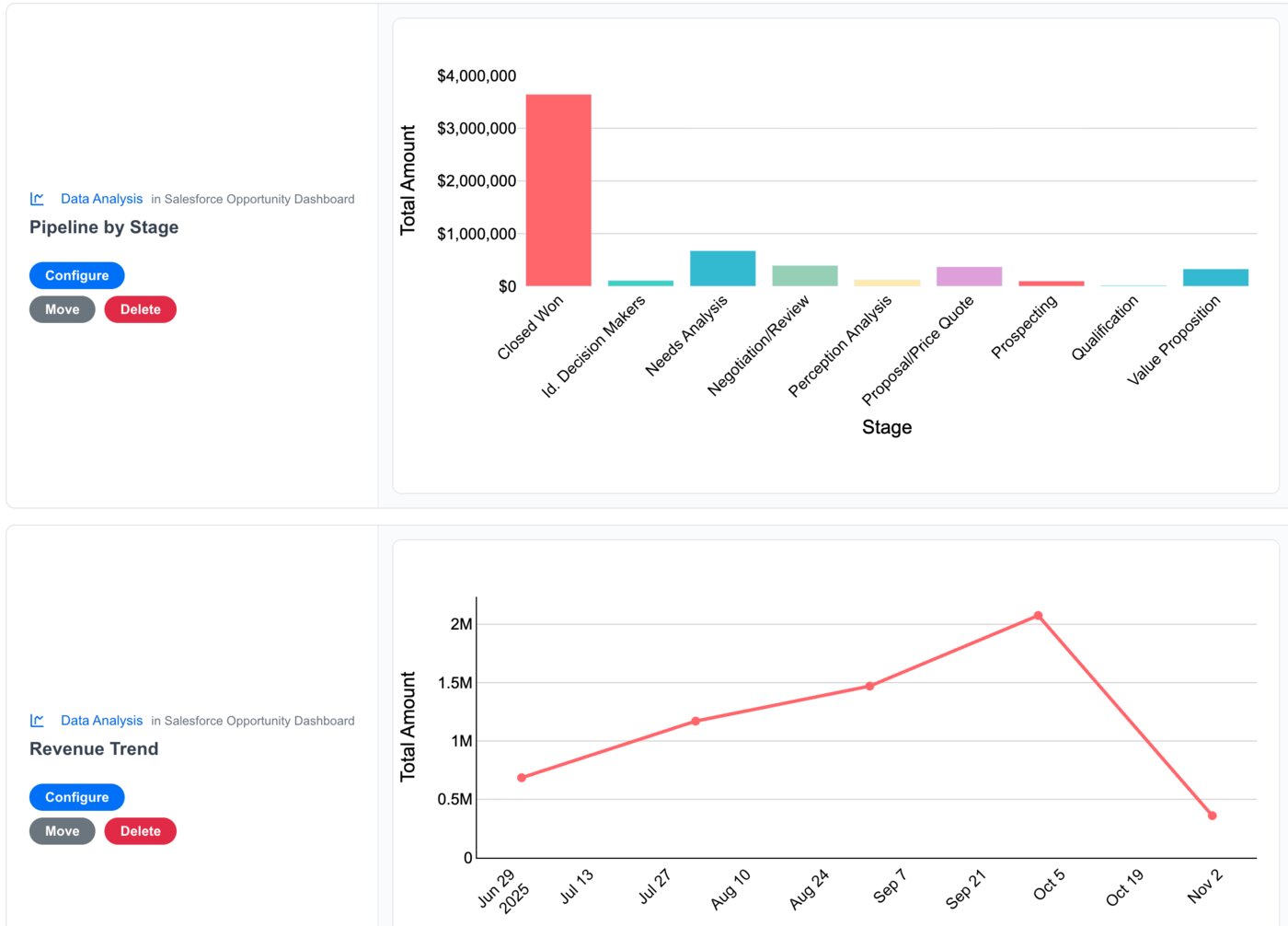Click the Prospecting bar
The height and width of the screenshot is (926, 1288).
tap(1051, 283)
